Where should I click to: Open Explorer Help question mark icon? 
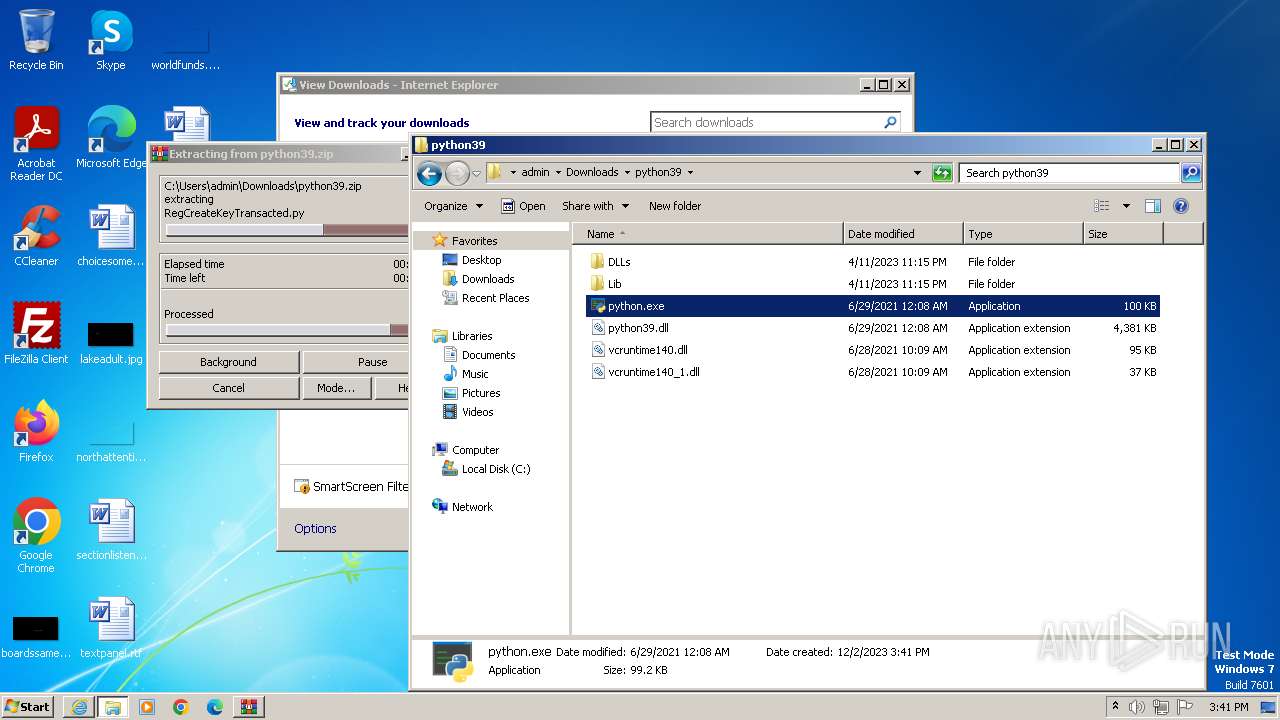tap(1181, 206)
